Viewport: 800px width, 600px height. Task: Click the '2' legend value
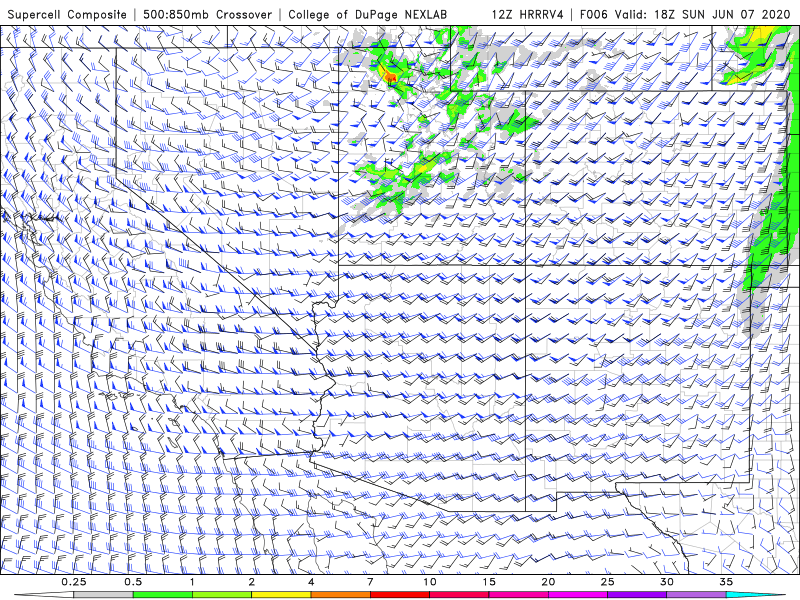click(x=252, y=582)
